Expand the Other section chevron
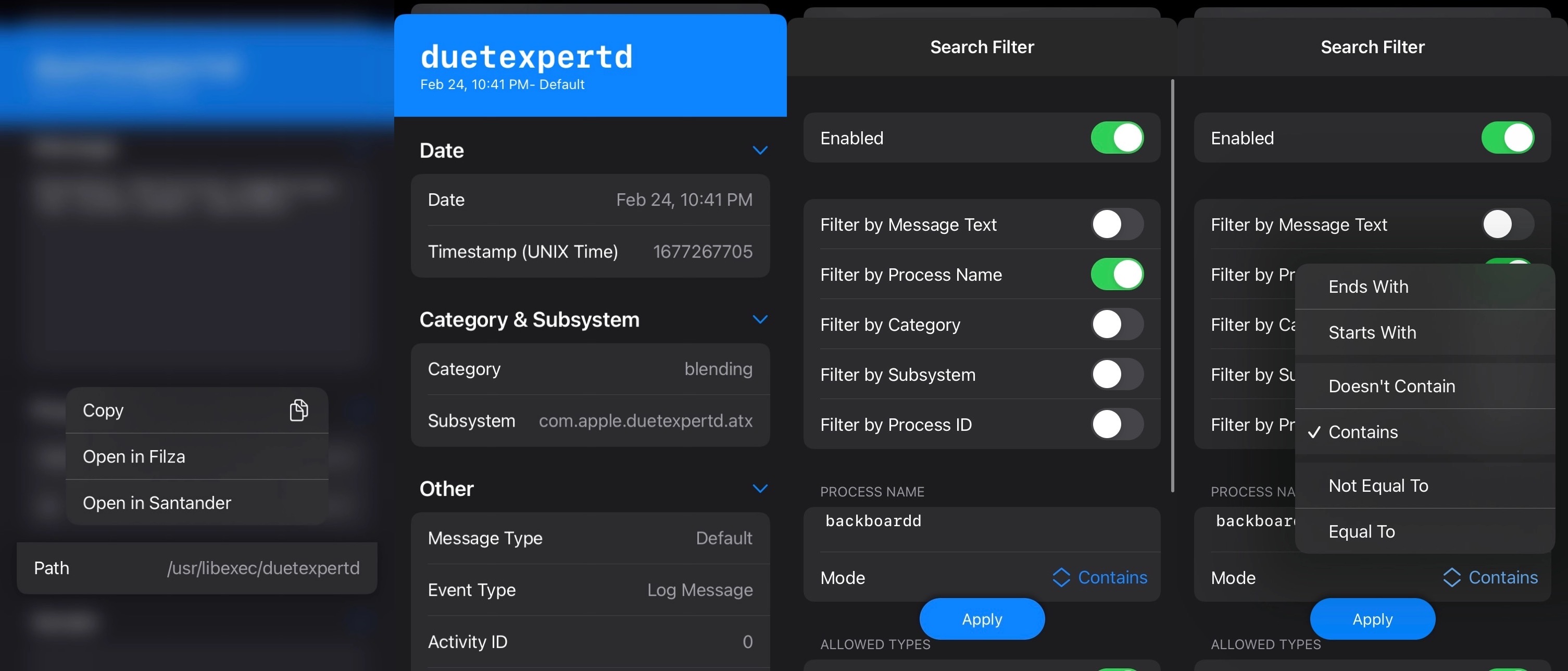This screenshot has width=1568, height=671. click(759, 489)
